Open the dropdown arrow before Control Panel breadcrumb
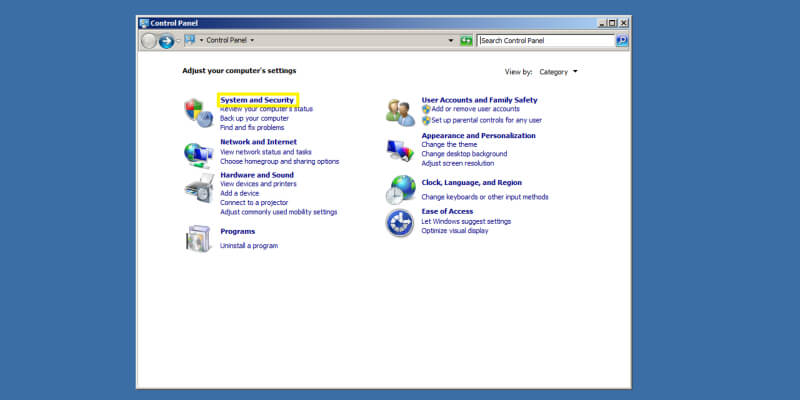 coord(202,40)
